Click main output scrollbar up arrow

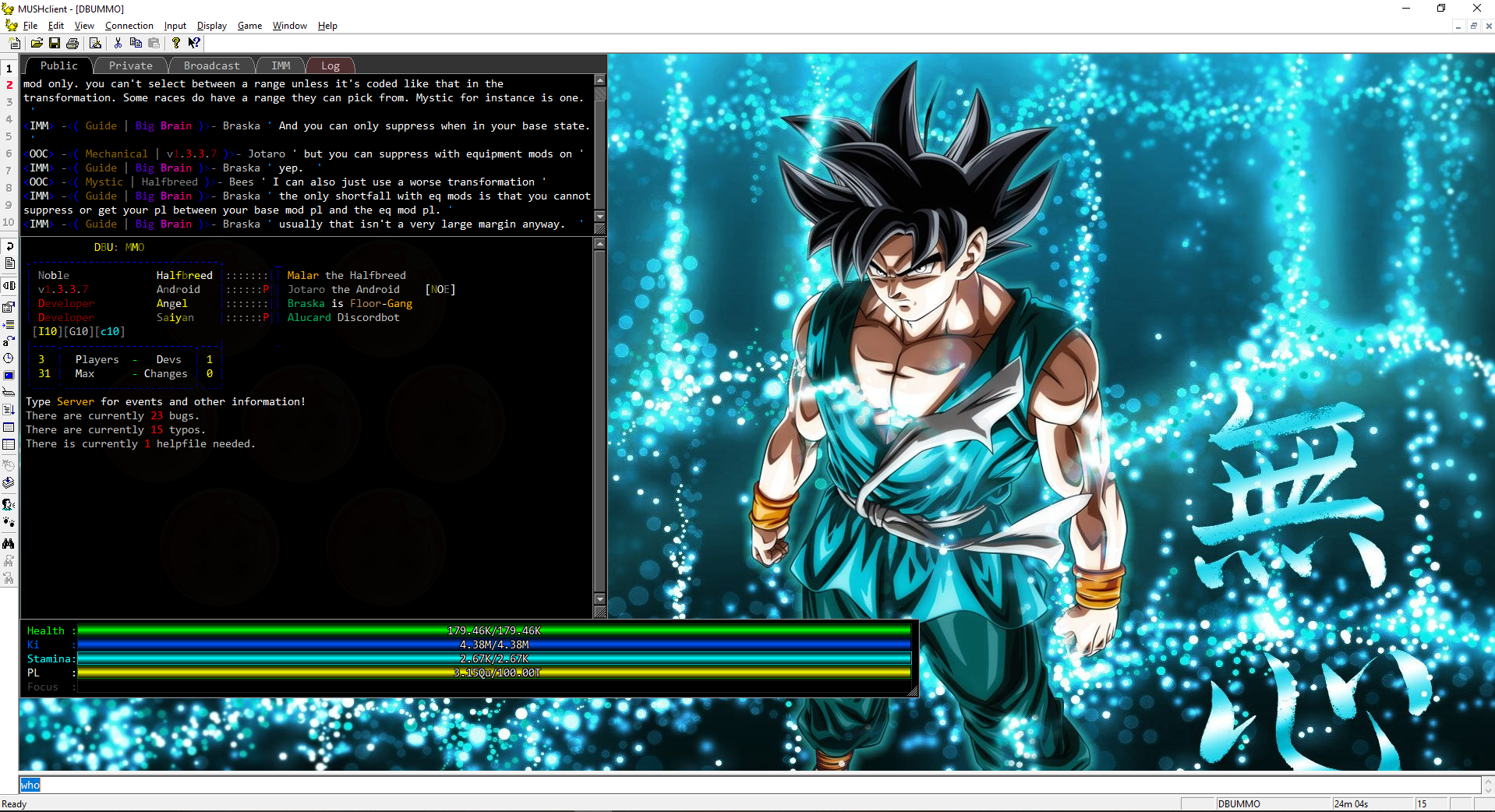click(x=600, y=244)
